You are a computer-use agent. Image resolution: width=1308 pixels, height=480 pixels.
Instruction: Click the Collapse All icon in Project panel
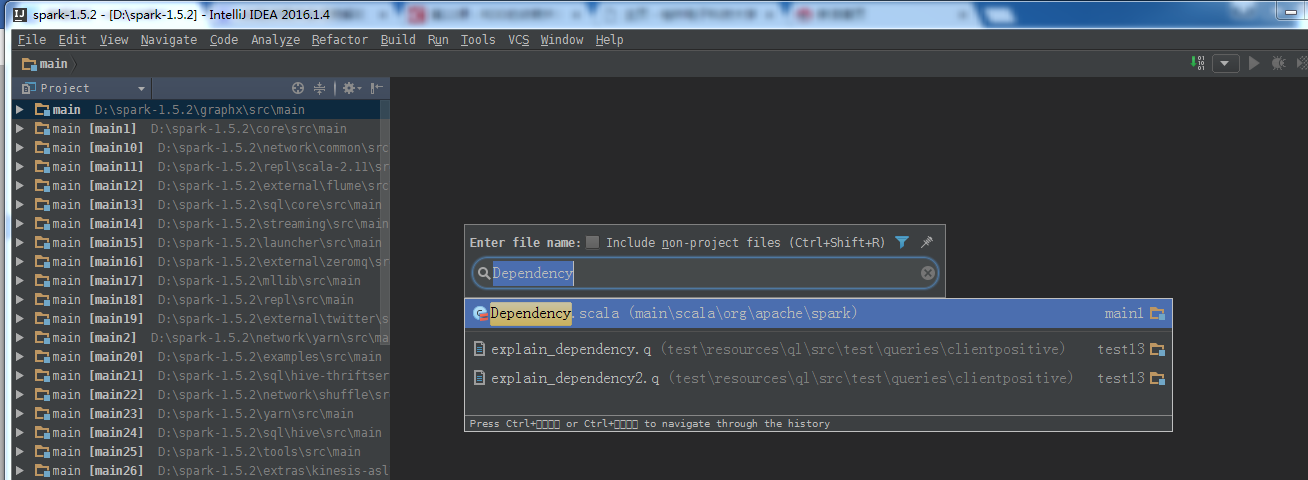320,88
